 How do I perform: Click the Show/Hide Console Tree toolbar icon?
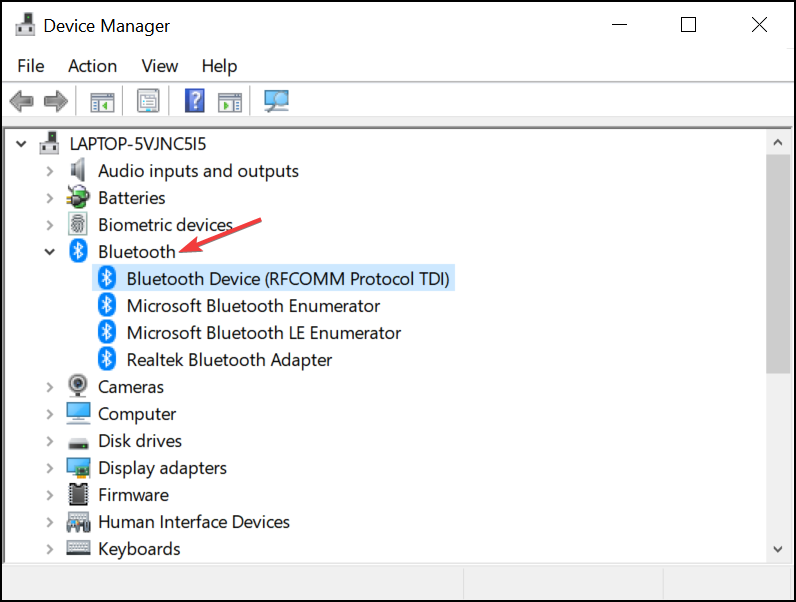pos(102,101)
